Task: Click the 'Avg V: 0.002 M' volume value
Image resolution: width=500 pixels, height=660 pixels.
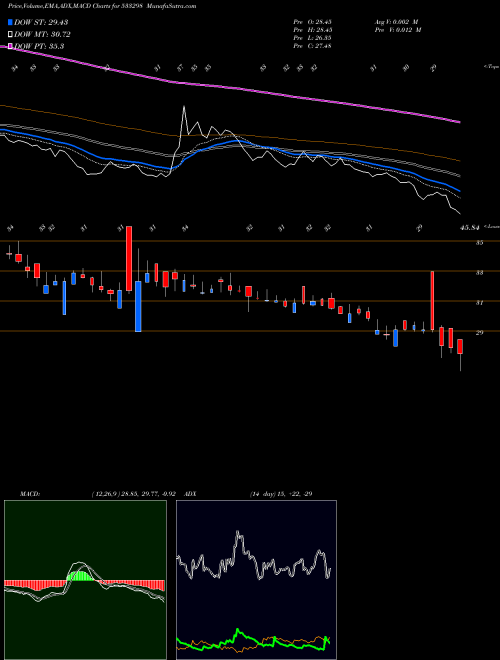Action: pyautogui.click(x=396, y=22)
